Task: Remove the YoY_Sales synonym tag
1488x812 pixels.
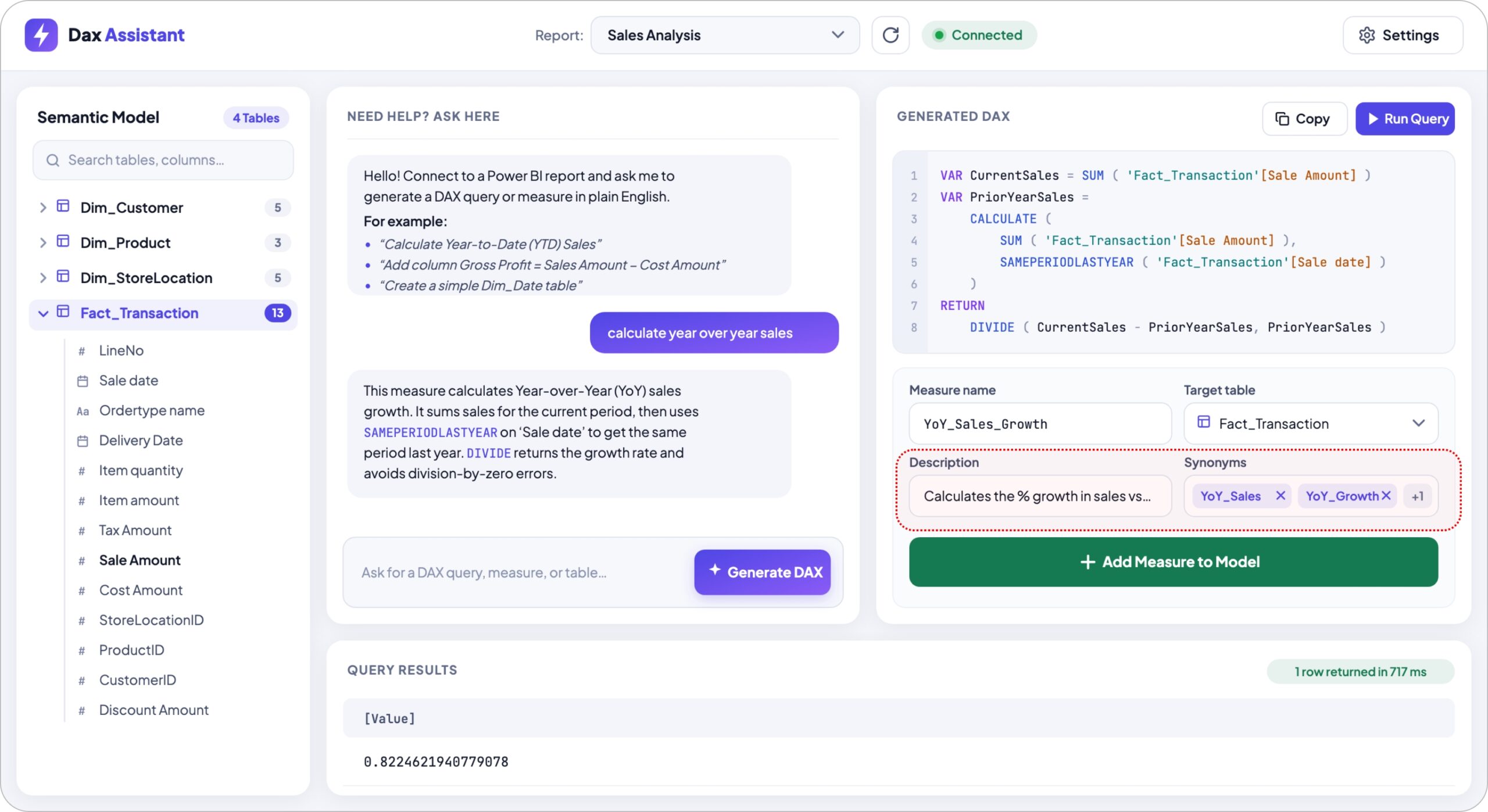Action: (x=1280, y=496)
